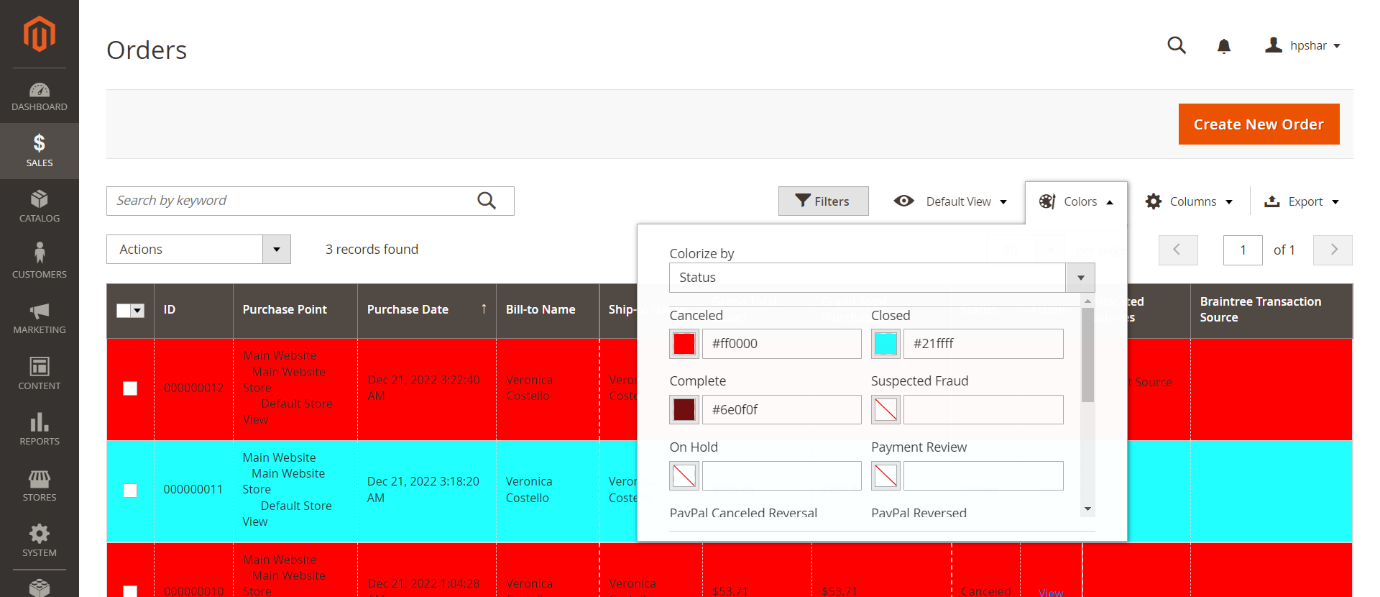This screenshot has height=597, width=1380.
Task: Click the notifications bell icon
Action: [x=1223, y=46]
